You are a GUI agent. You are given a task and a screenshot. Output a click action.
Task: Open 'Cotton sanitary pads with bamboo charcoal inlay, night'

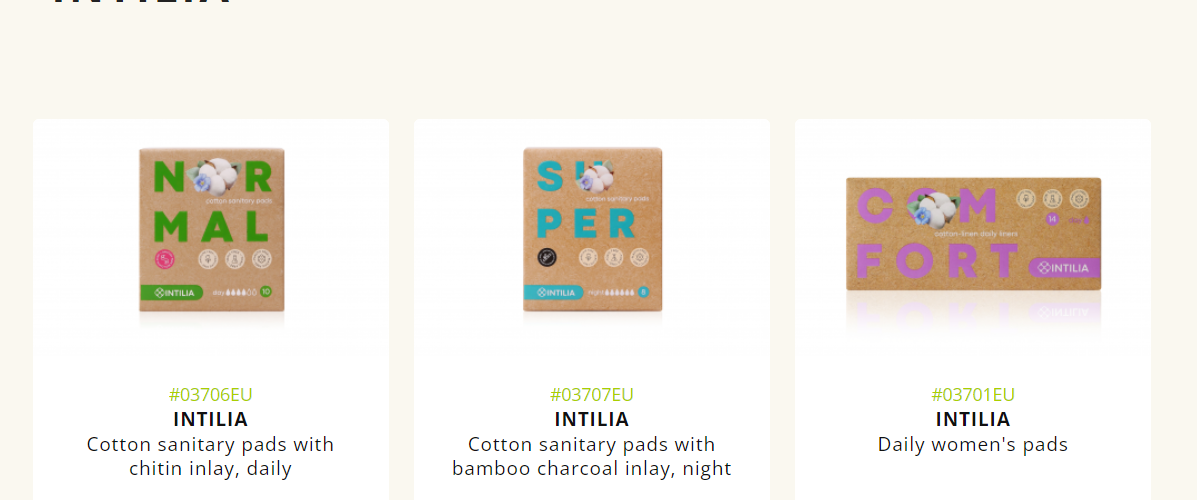point(592,456)
